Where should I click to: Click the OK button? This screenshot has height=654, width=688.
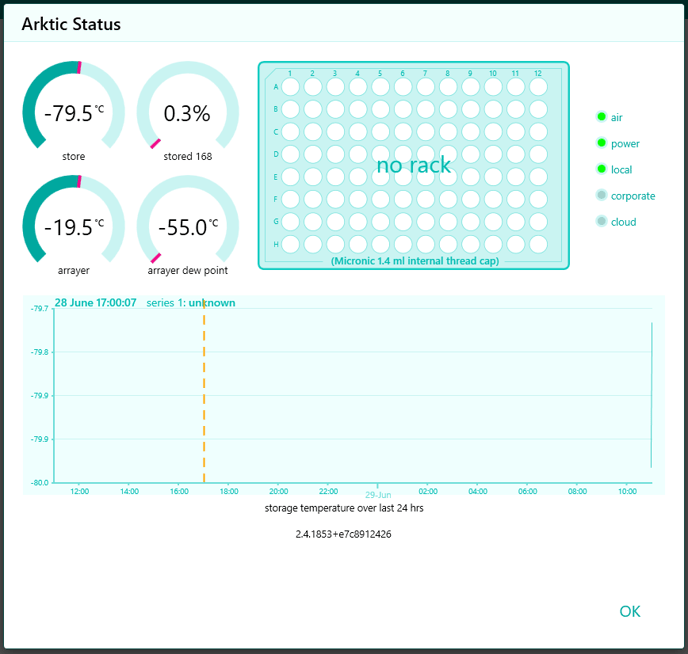(x=630, y=611)
